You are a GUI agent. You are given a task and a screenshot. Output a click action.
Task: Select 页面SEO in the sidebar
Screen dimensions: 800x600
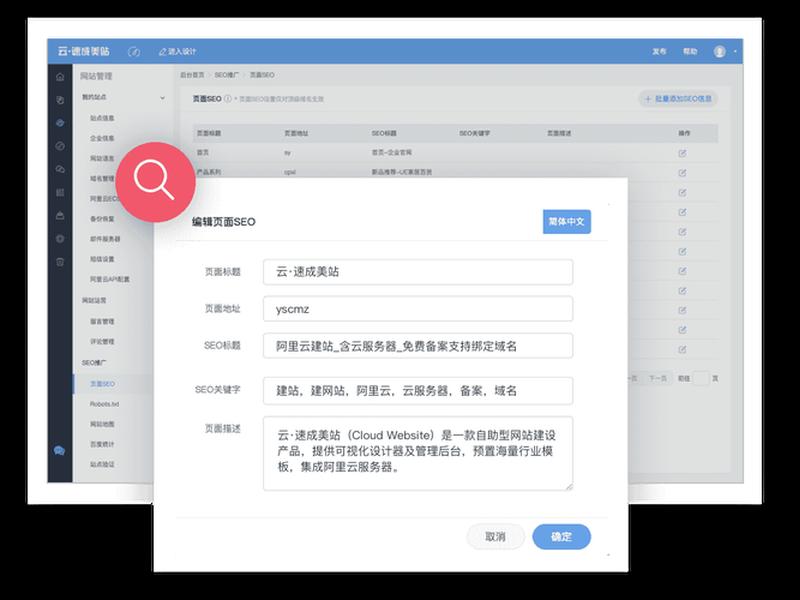pyautogui.click(x=103, y=384)
